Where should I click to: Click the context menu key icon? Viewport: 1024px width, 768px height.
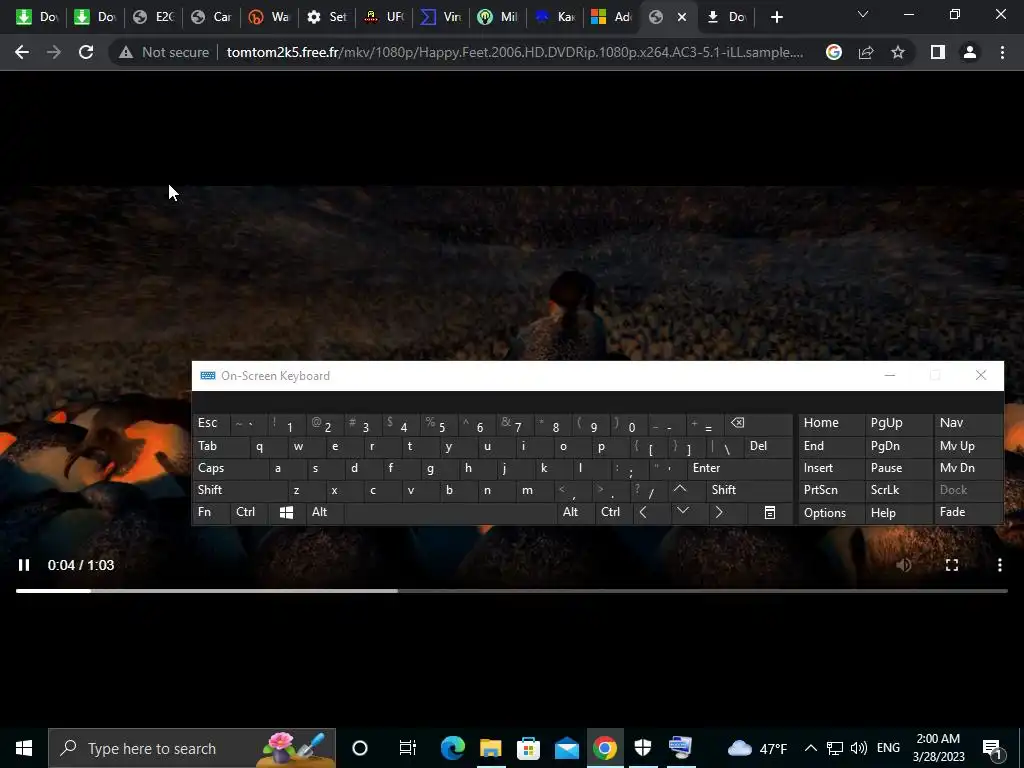(x=771, y=513)
